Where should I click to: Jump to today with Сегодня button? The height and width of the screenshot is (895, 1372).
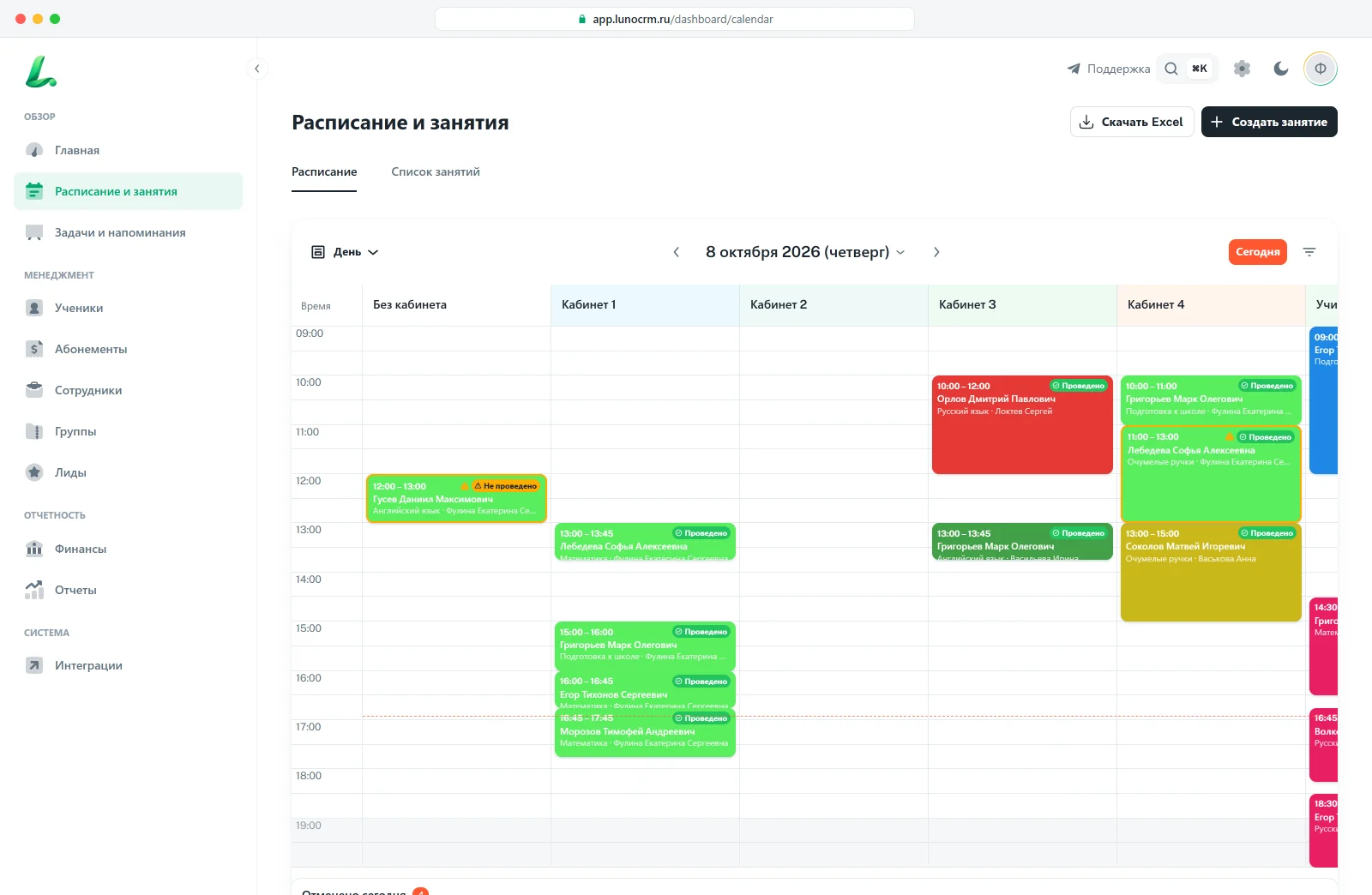1258,252
